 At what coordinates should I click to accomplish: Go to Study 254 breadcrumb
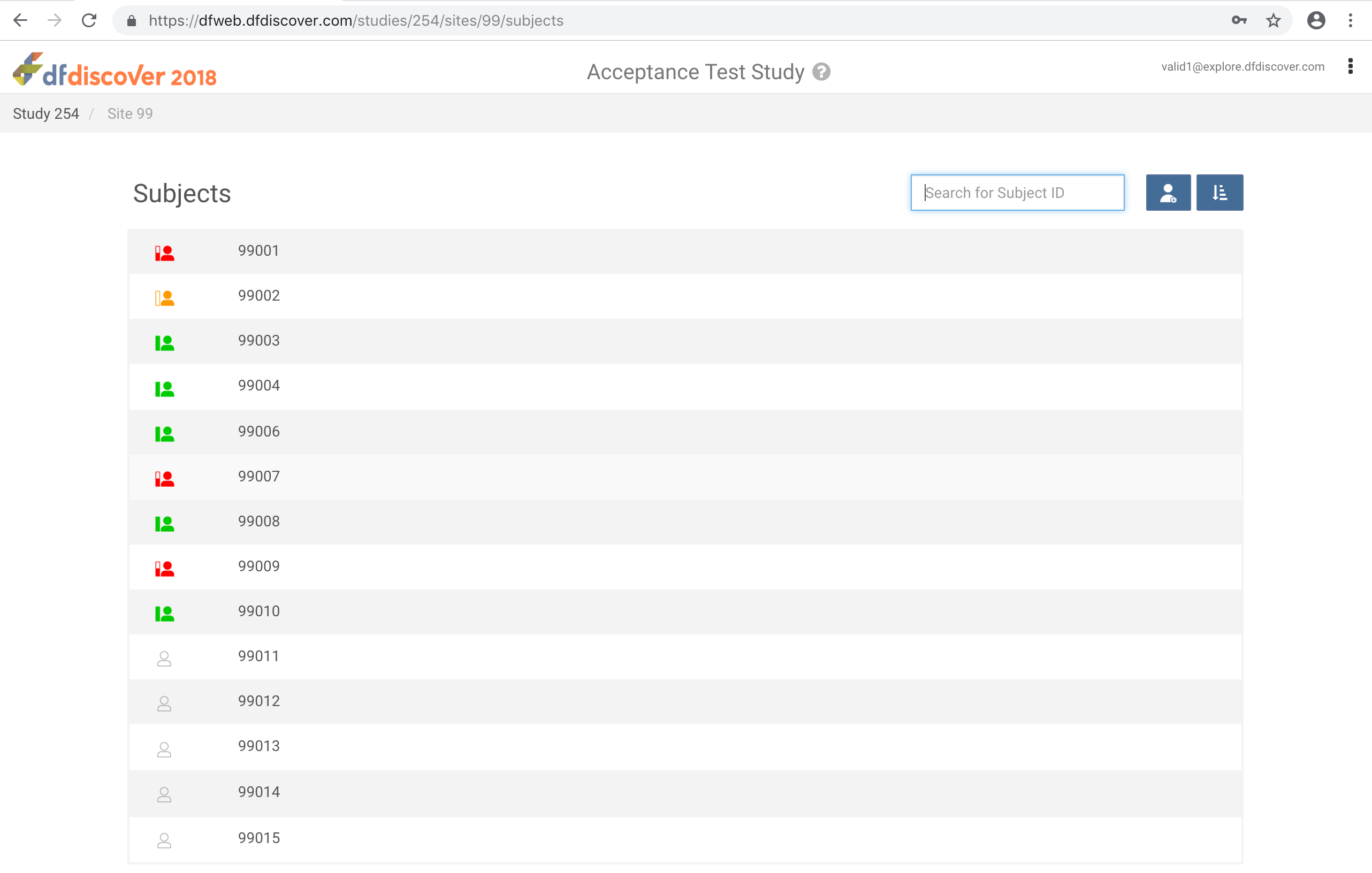[45, 114]
